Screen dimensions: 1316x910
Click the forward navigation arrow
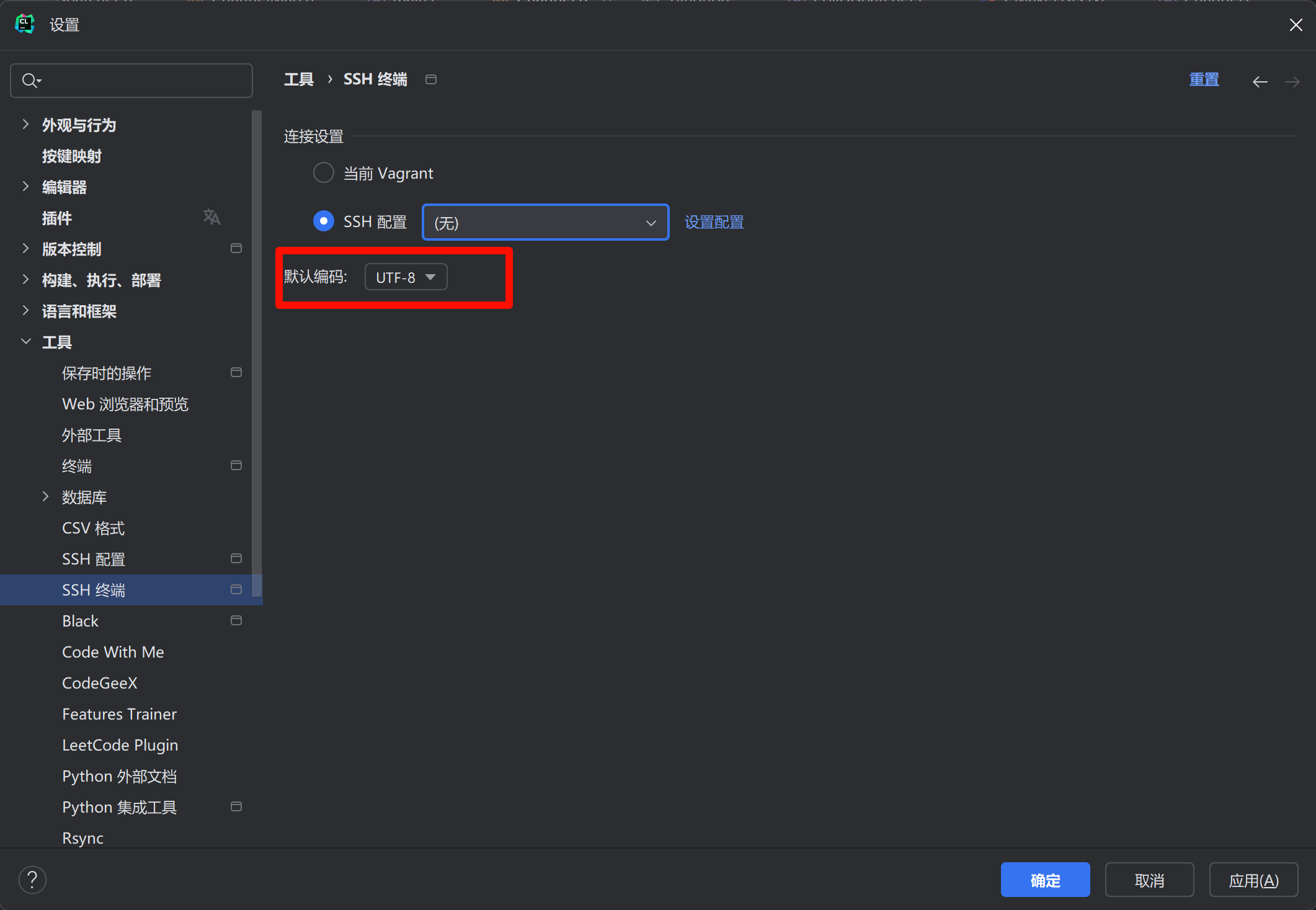pos(1292,81)
